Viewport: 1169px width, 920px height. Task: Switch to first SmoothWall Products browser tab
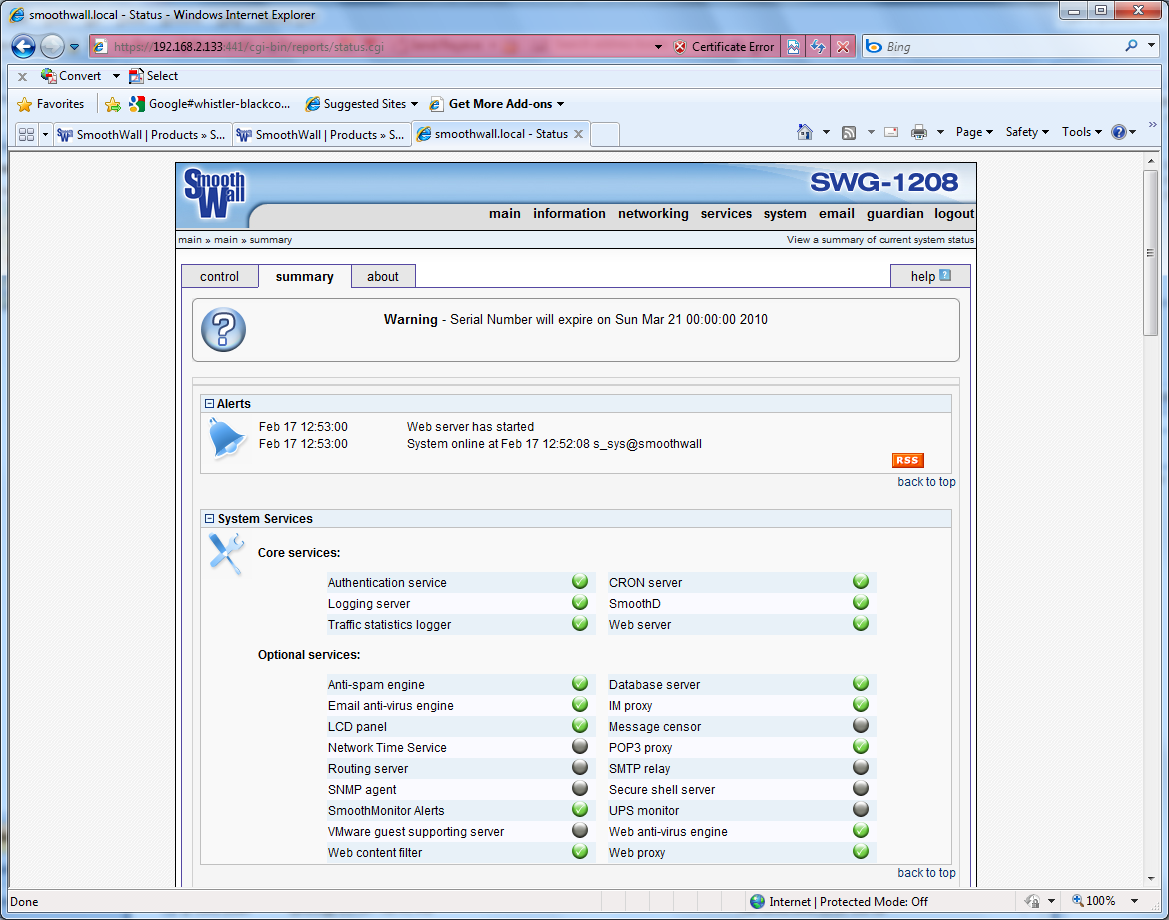(142, 134)
